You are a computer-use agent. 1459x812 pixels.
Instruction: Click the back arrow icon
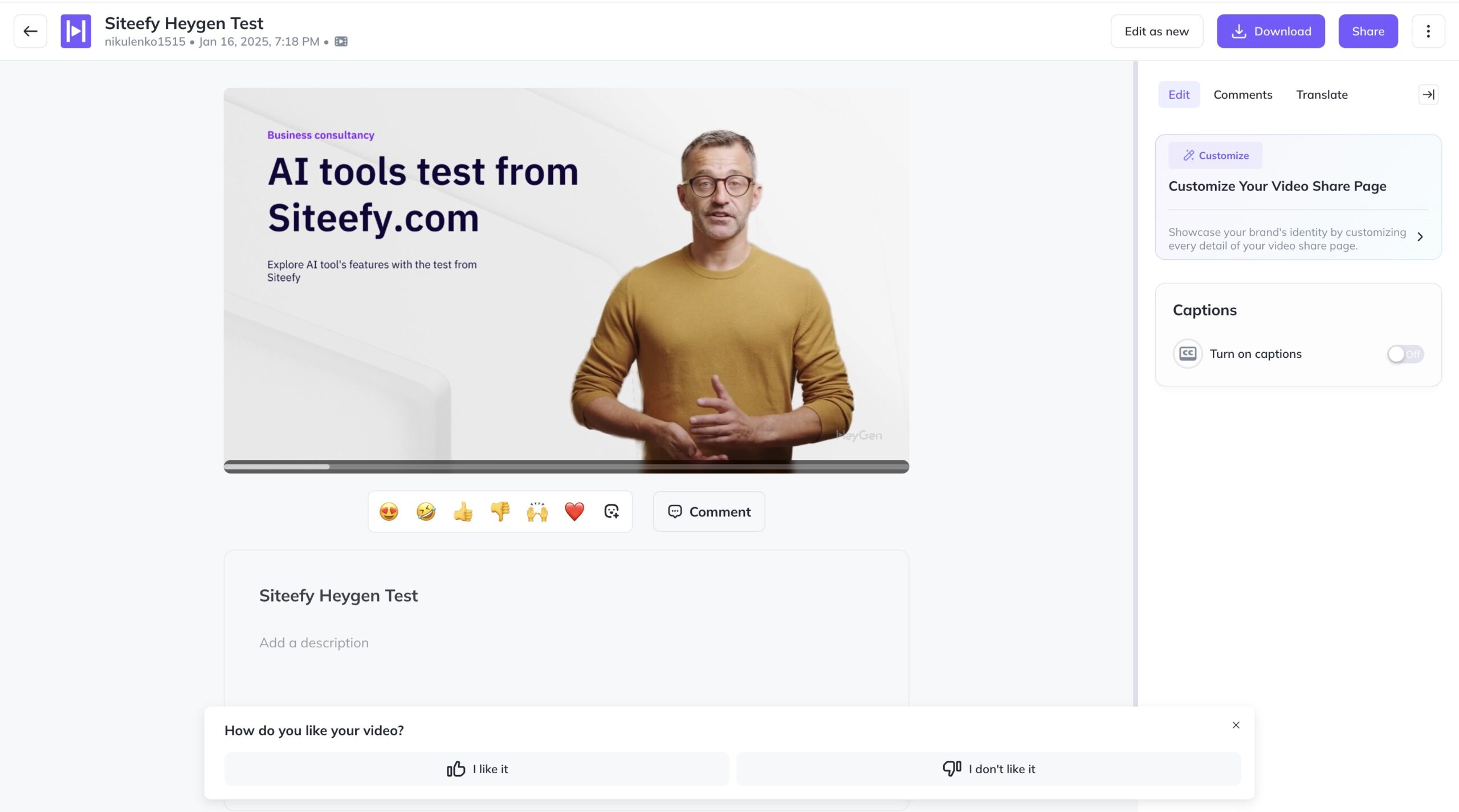click(30, 31)
